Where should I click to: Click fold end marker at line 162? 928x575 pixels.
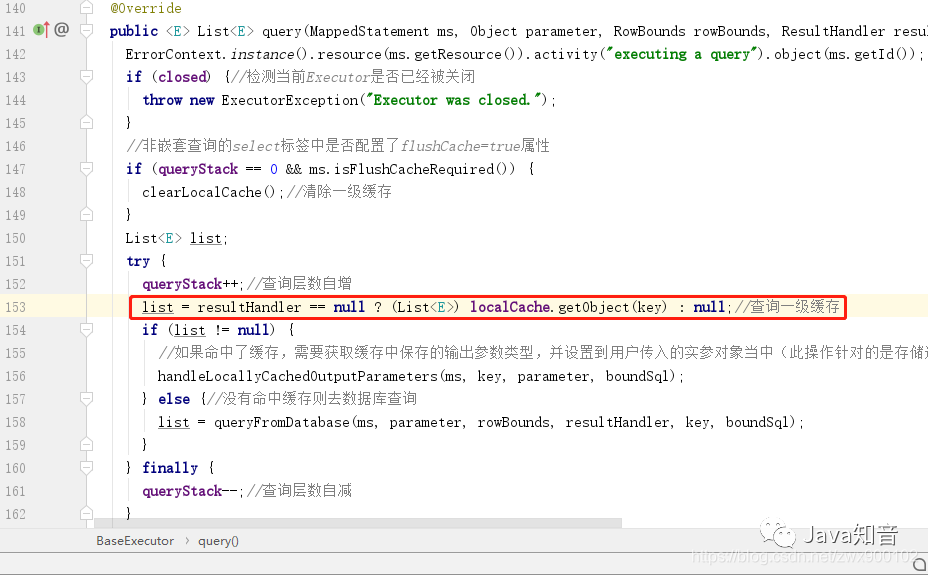coord(86,513)
